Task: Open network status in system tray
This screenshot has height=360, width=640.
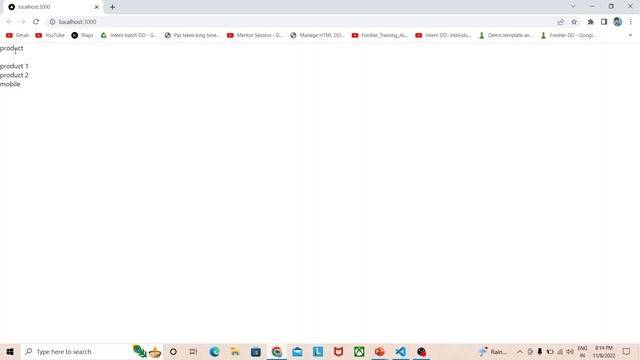Action: [560, 352]
